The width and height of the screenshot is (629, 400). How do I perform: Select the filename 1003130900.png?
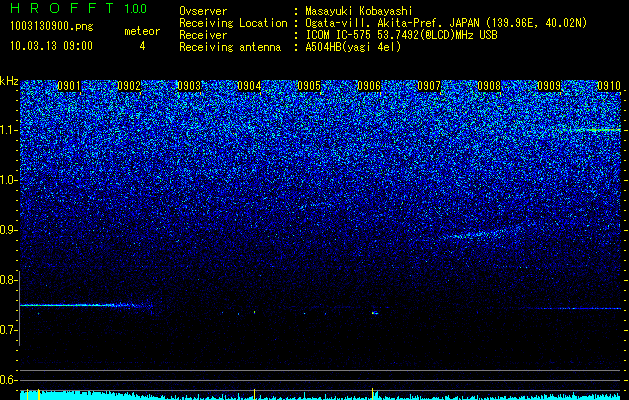[52, 27]
